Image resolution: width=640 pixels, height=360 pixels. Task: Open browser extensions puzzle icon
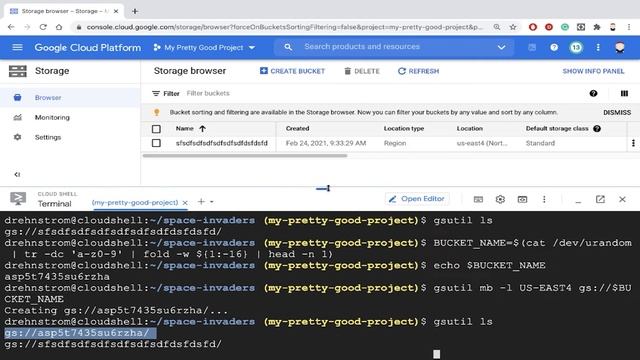pyautogui.click(x=597, y=27)
